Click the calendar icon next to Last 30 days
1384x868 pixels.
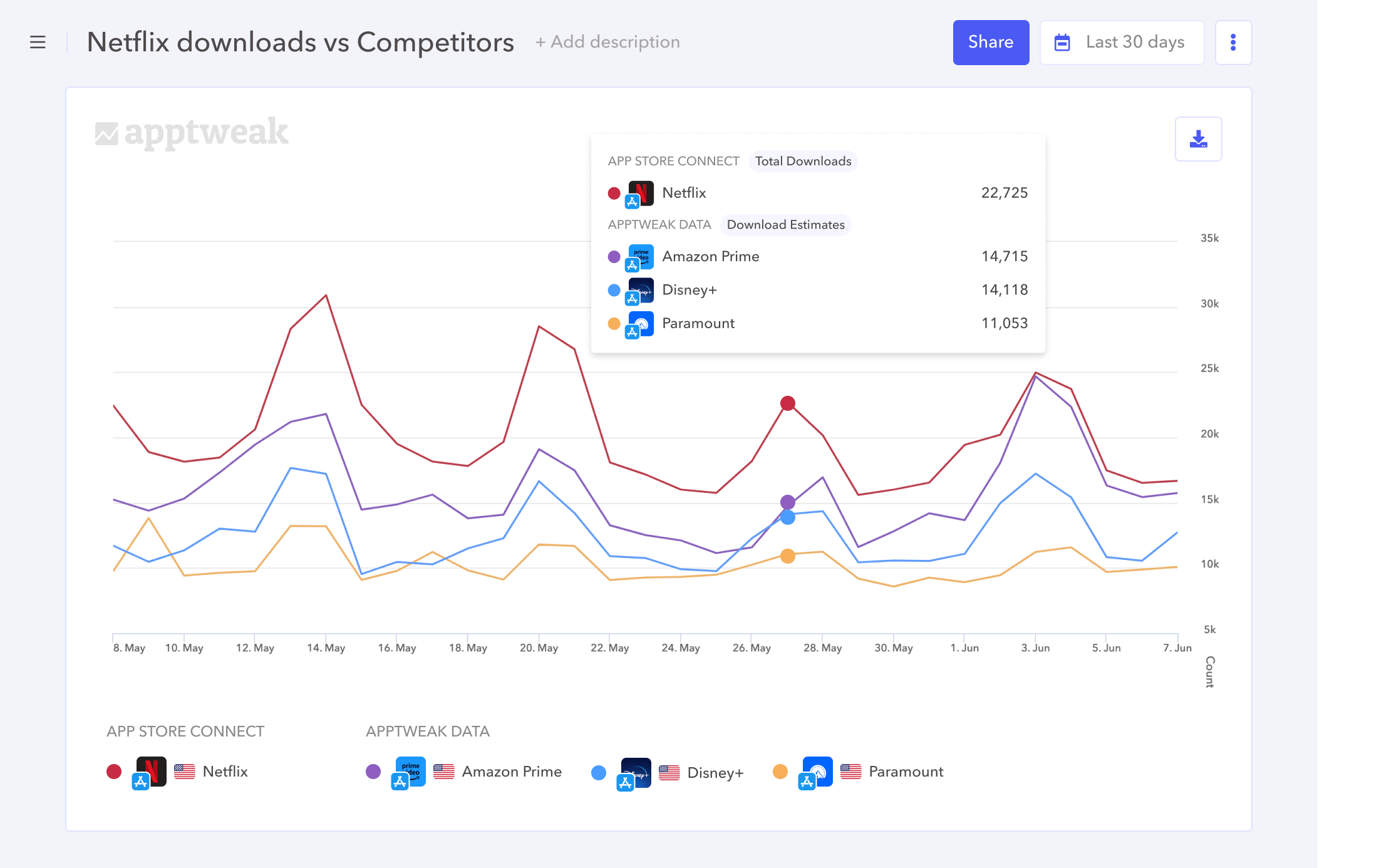pos(1062,42)
